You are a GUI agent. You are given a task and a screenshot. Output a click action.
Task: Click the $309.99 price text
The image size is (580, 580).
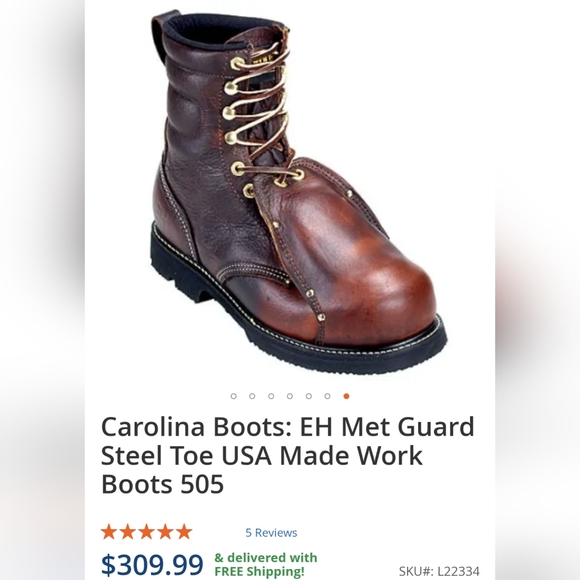coord(152,564)
